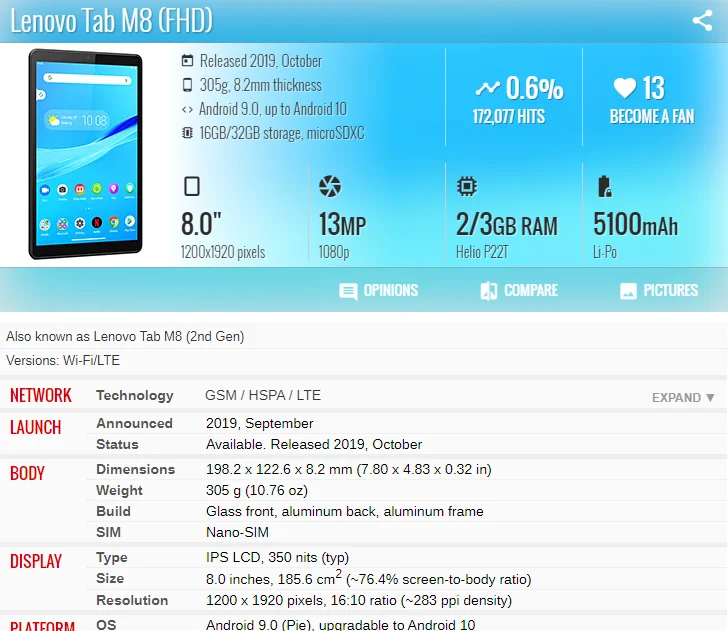Click the Versions: Wi-Fi/LTE line
728x631 pixels.
point(63,360)
